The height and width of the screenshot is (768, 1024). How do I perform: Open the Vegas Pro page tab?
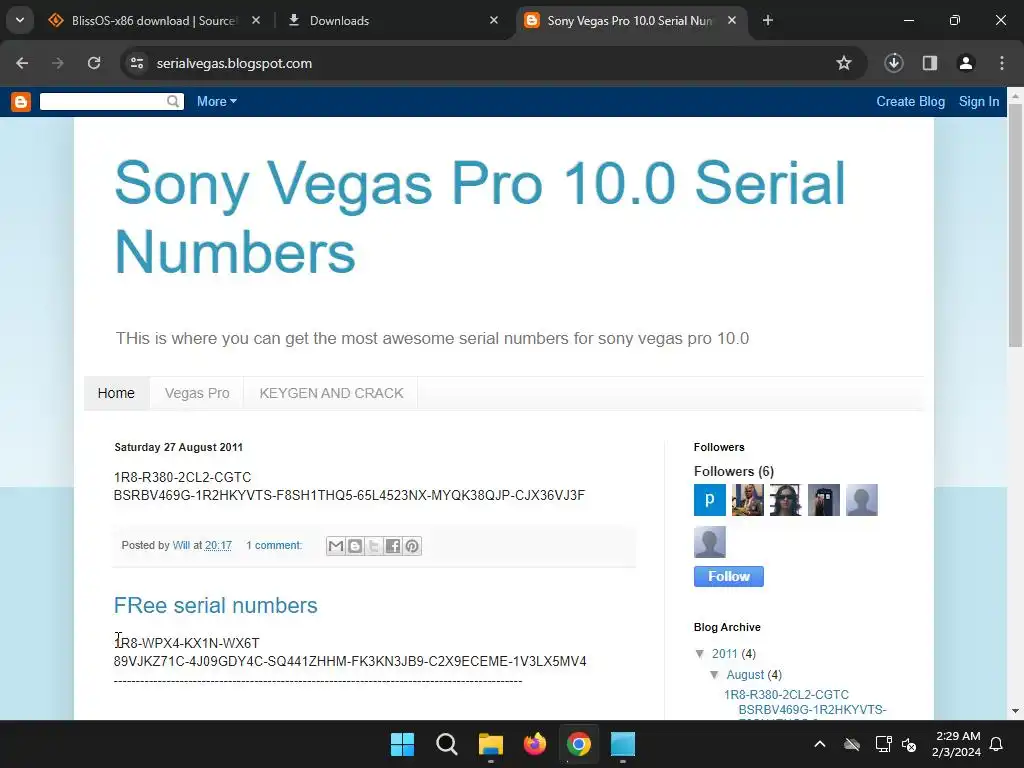[197, 394]
